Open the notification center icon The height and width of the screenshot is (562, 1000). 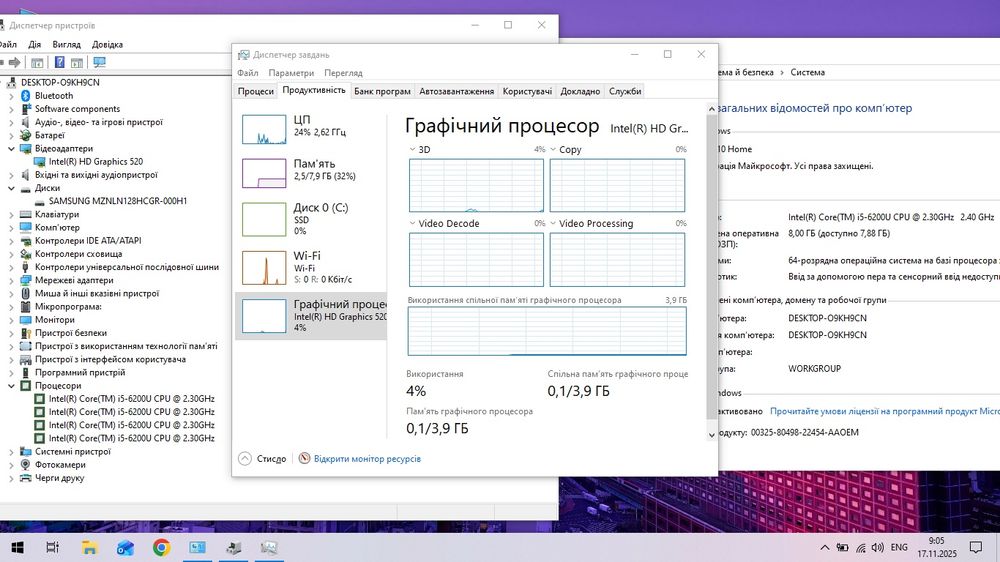pyautogui.click(x=976, y=547)
